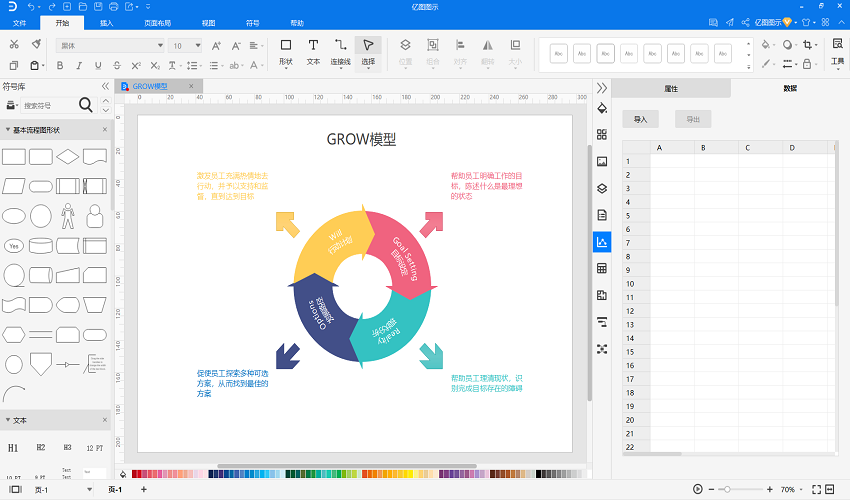Image resolution: width=850 pixels, height=500 pixels.
Task: Click the symbol search field
Action: click(x=48, y=105)
